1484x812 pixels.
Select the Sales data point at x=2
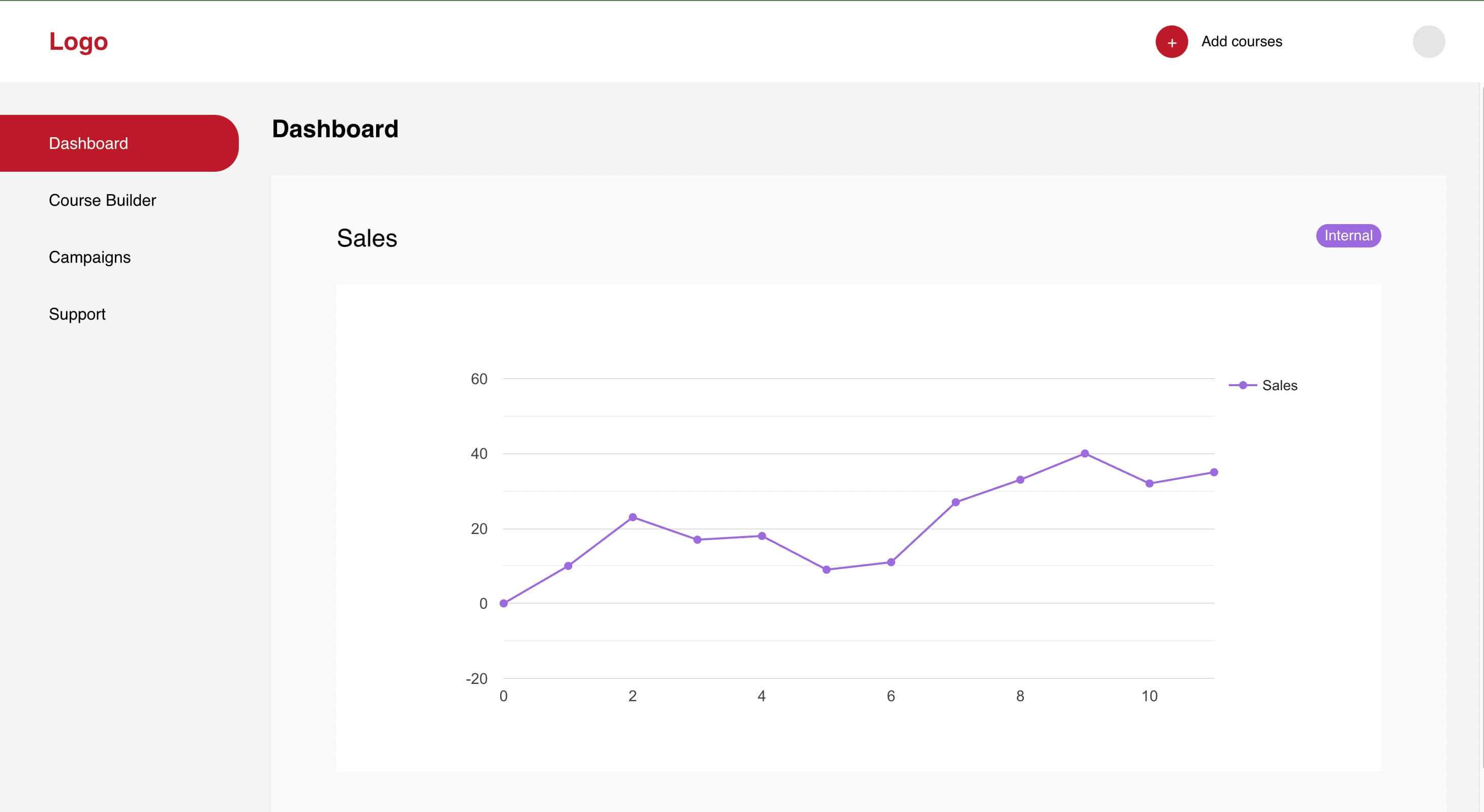(633, 517)
